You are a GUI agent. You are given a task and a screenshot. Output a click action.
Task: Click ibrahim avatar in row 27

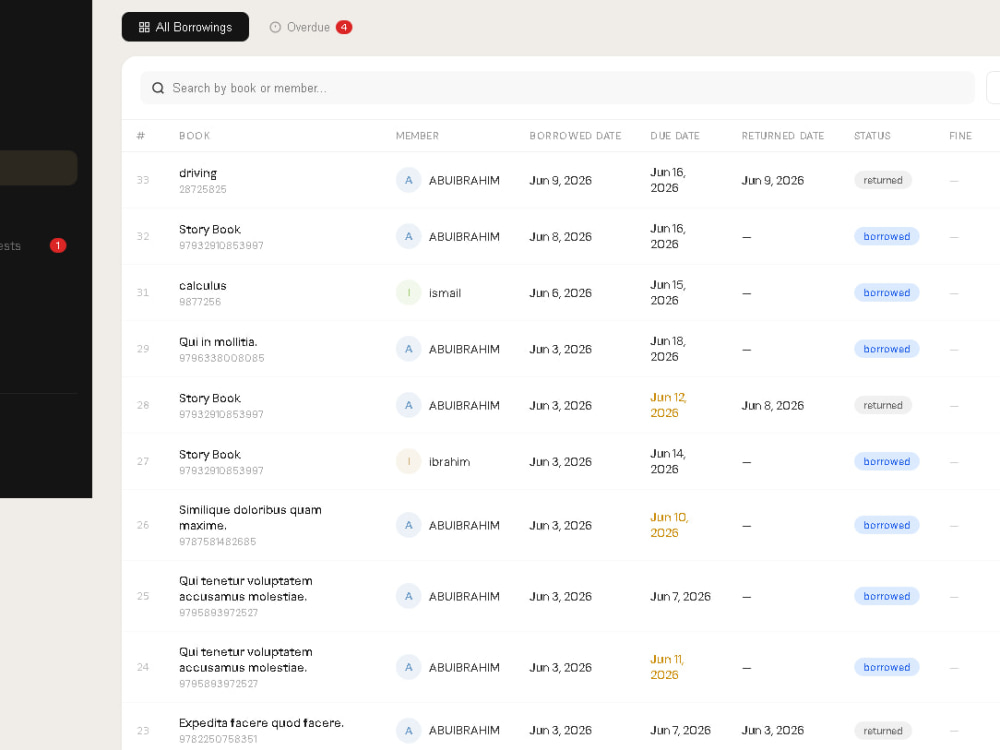coord(408,461)
